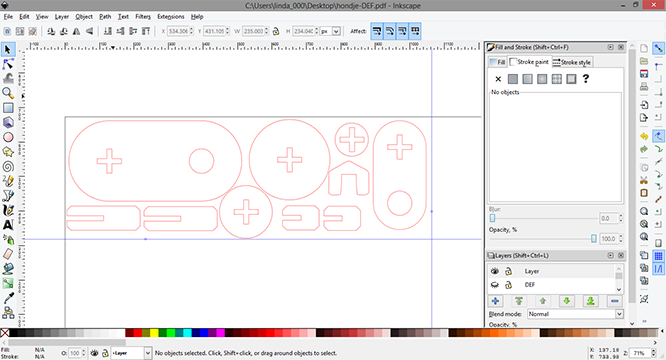Click the yellow Undo arrow
The height and width of the screenshot is (360, 666).
(644, 136)
